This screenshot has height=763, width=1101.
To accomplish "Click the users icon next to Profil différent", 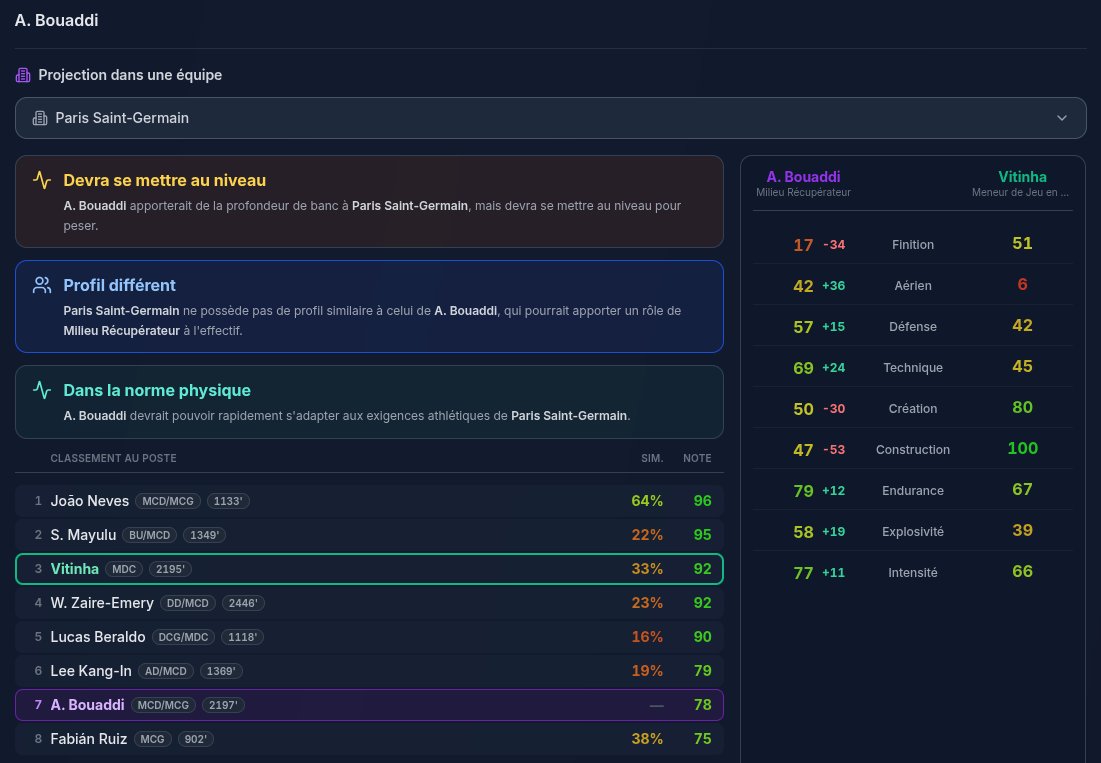I will [42, 284].
